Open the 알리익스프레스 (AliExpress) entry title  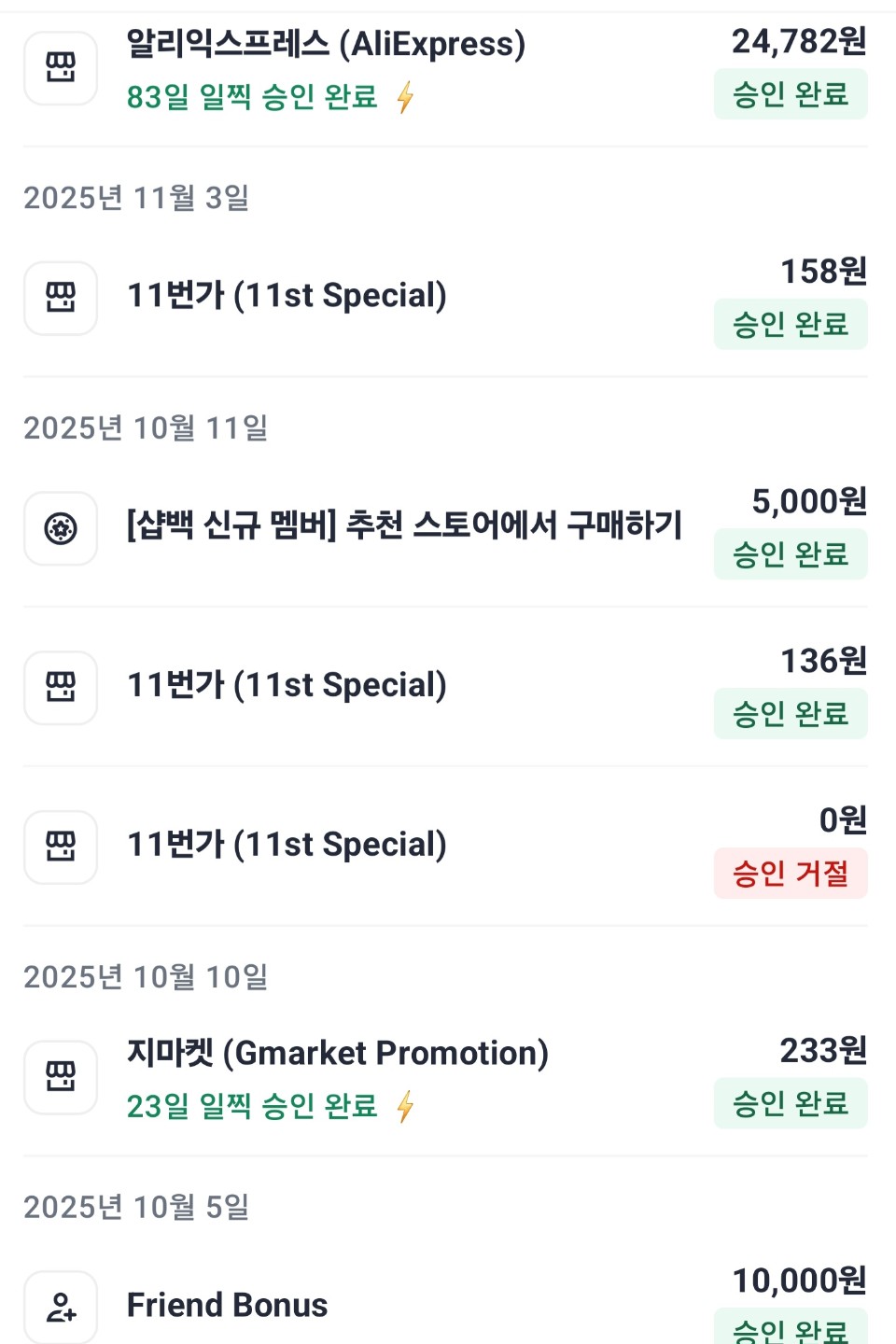pyautogui.click(x=326, y=44)
